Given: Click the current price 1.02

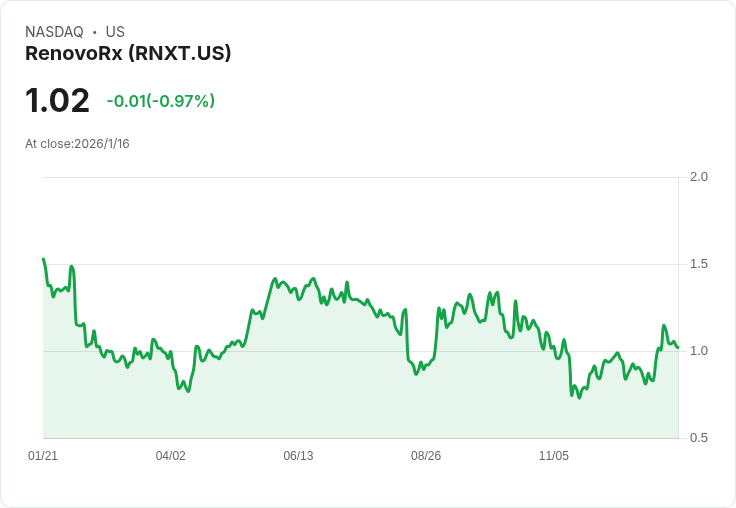Looking at the screenshot, I should click(57, 101).
